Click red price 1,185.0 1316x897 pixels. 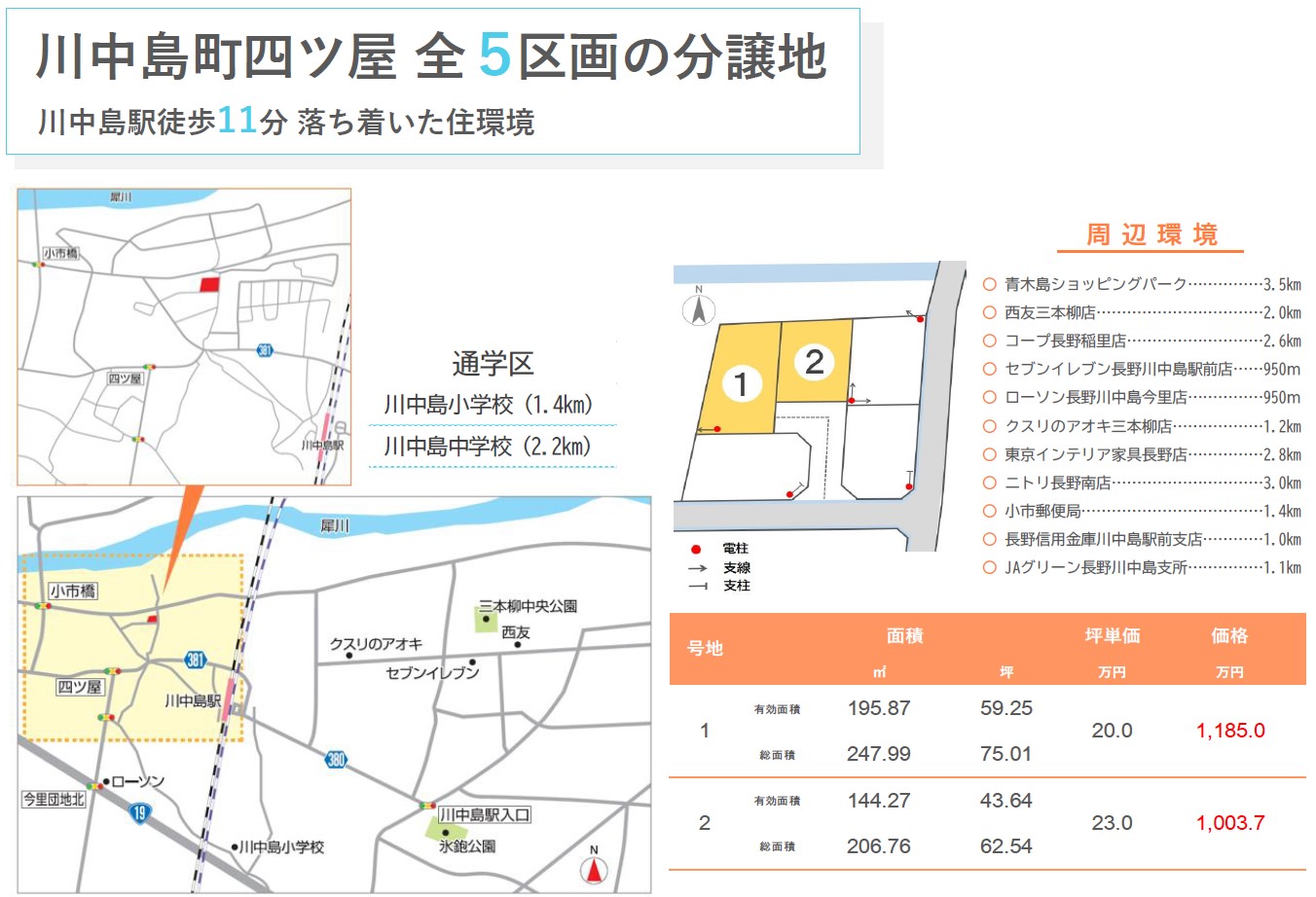(x=1230, y=731)
